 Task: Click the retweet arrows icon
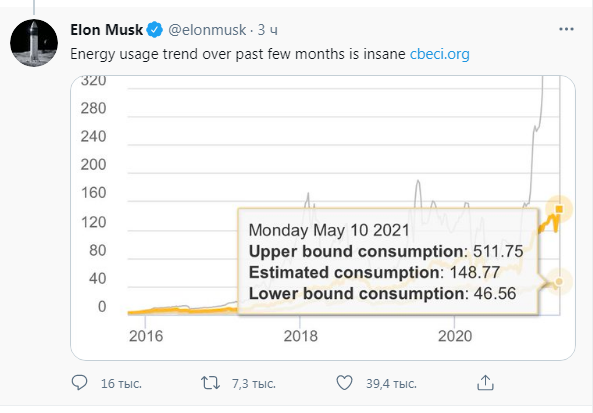[x=210, y=383]
